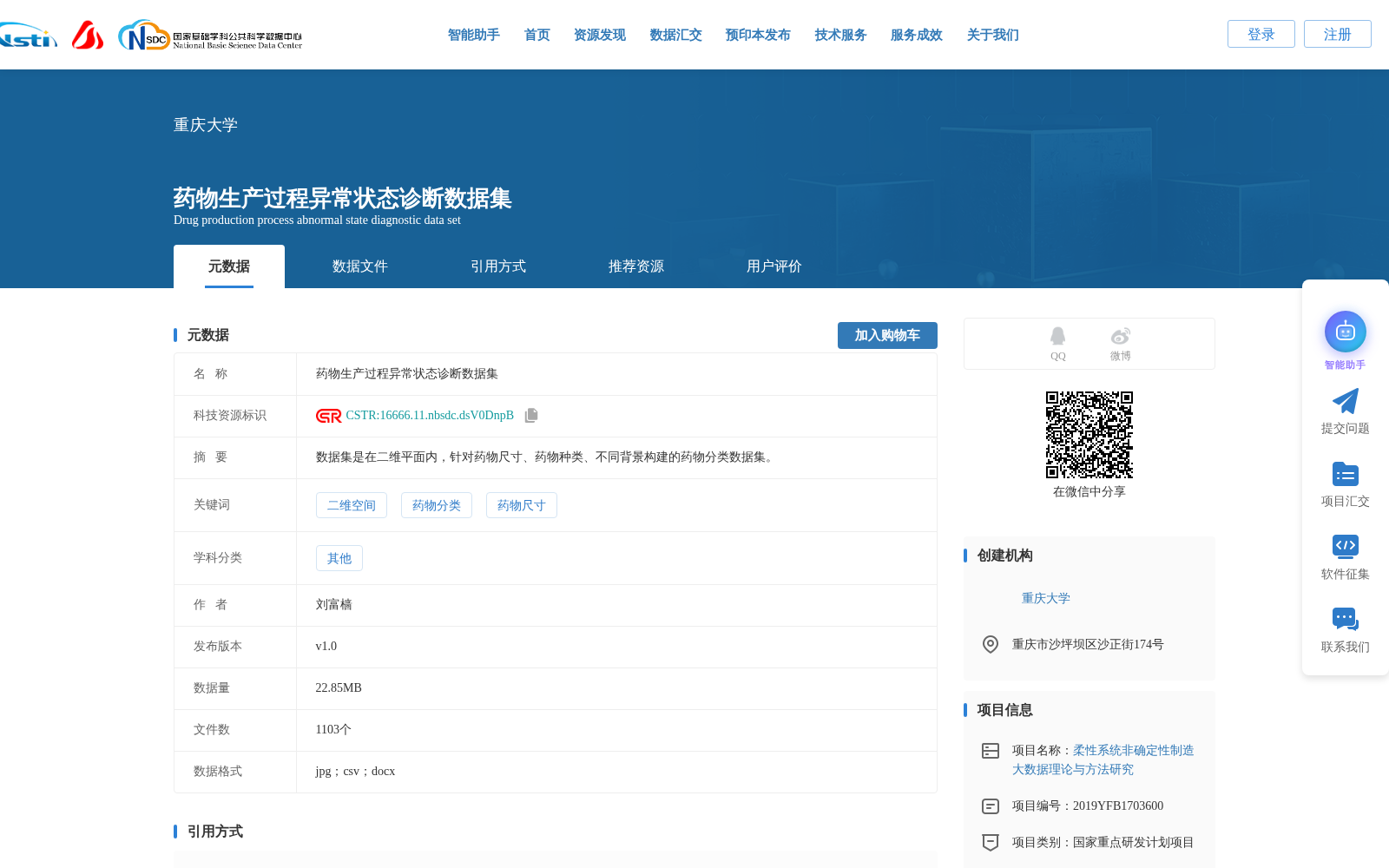Viewport: 1389px width, 868px height.
Task: Click 项目类别：国家重点研发计划项目 text
Action: (x=1103, y=843)
